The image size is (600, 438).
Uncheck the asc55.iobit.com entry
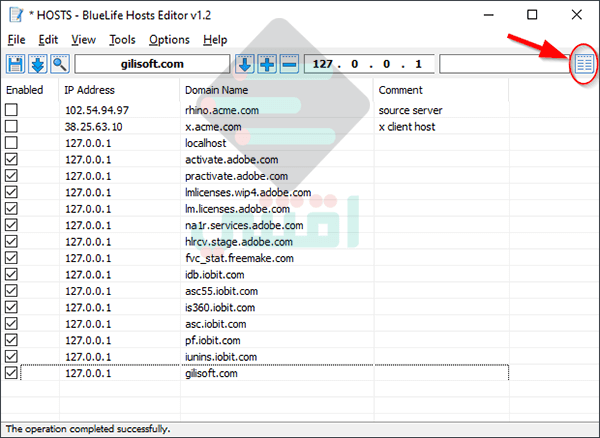(11, 291)
